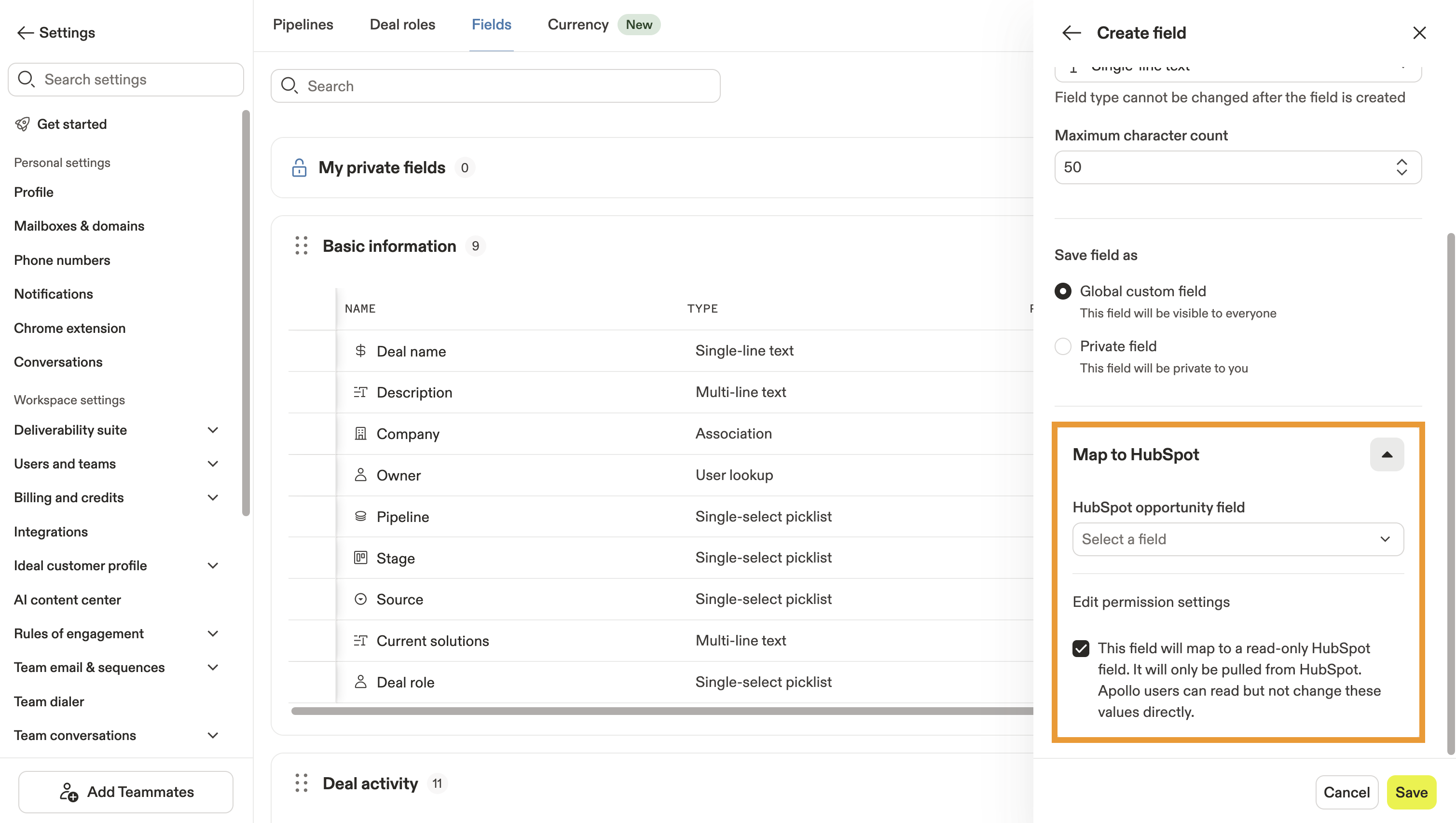This screenshot has width=1456, height=823.
Task: Switch to the Pipelines tab
Action: (x=303, y=25)
